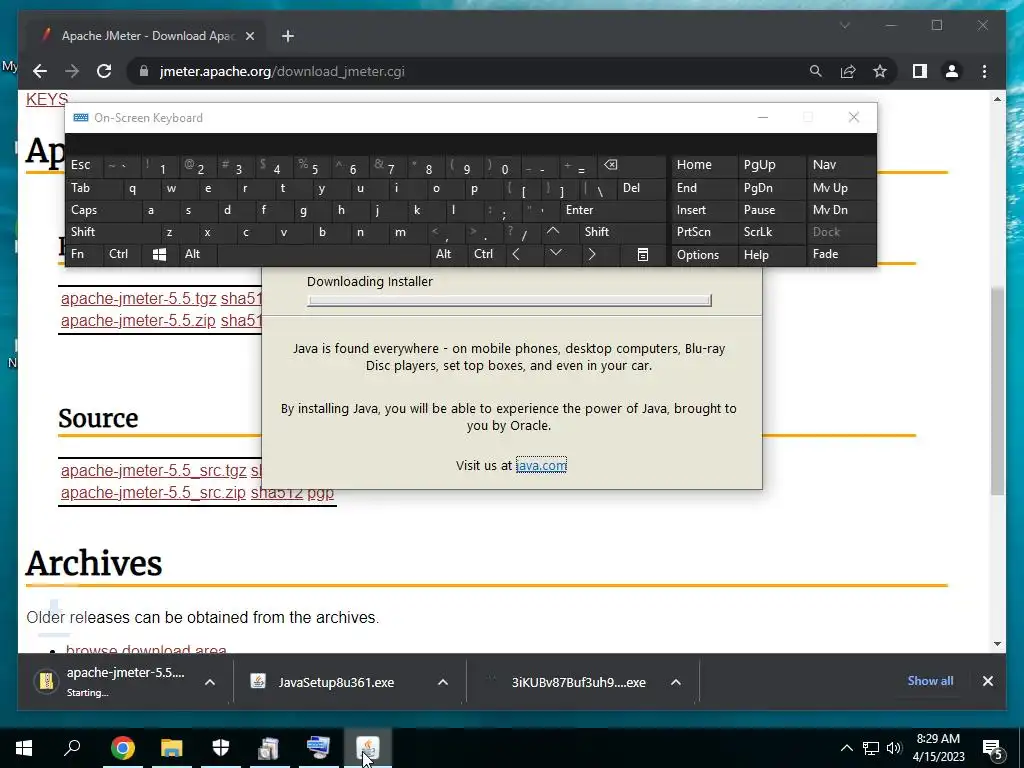Image resolution: width=1024 pixels, height=768 pixels.
Task: Download apache-jmeter-5.5_src.zip source
Action: [x=153, y=492]
